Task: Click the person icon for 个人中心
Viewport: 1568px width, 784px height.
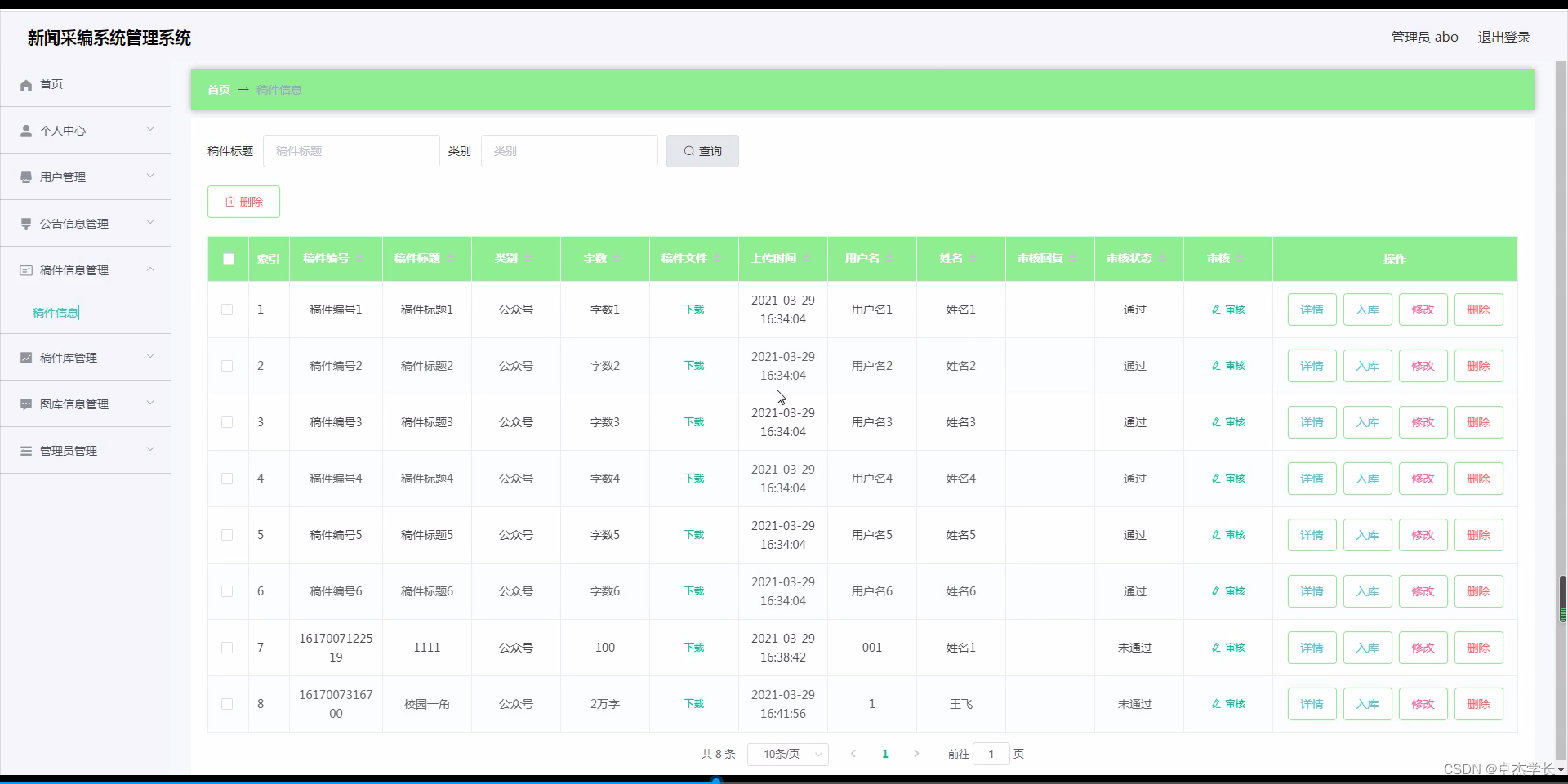Action: click(x=26, y=131)
